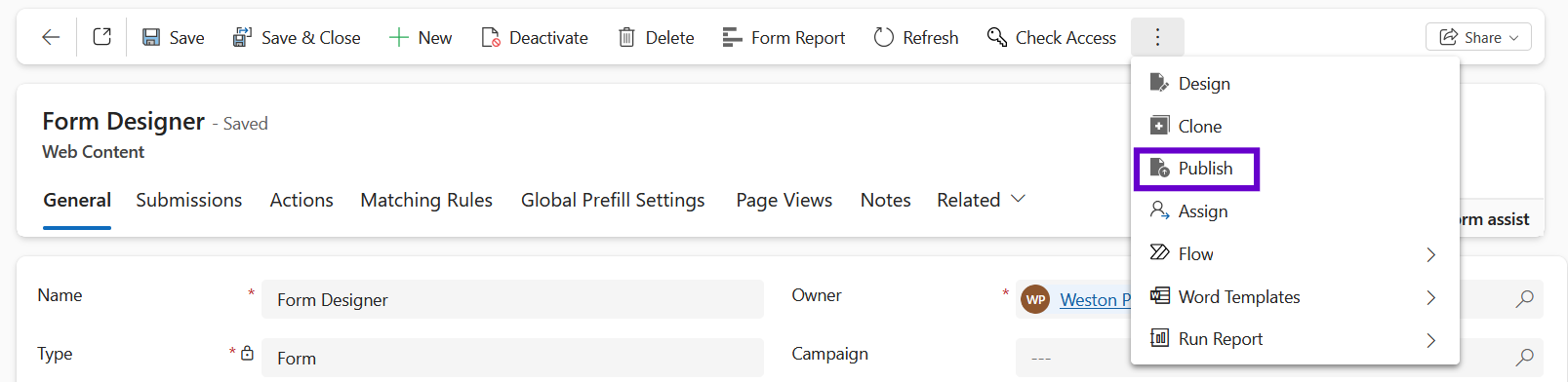
Task: Expand the Run Report submenu chevron
Action: [x=1431, y=340]
